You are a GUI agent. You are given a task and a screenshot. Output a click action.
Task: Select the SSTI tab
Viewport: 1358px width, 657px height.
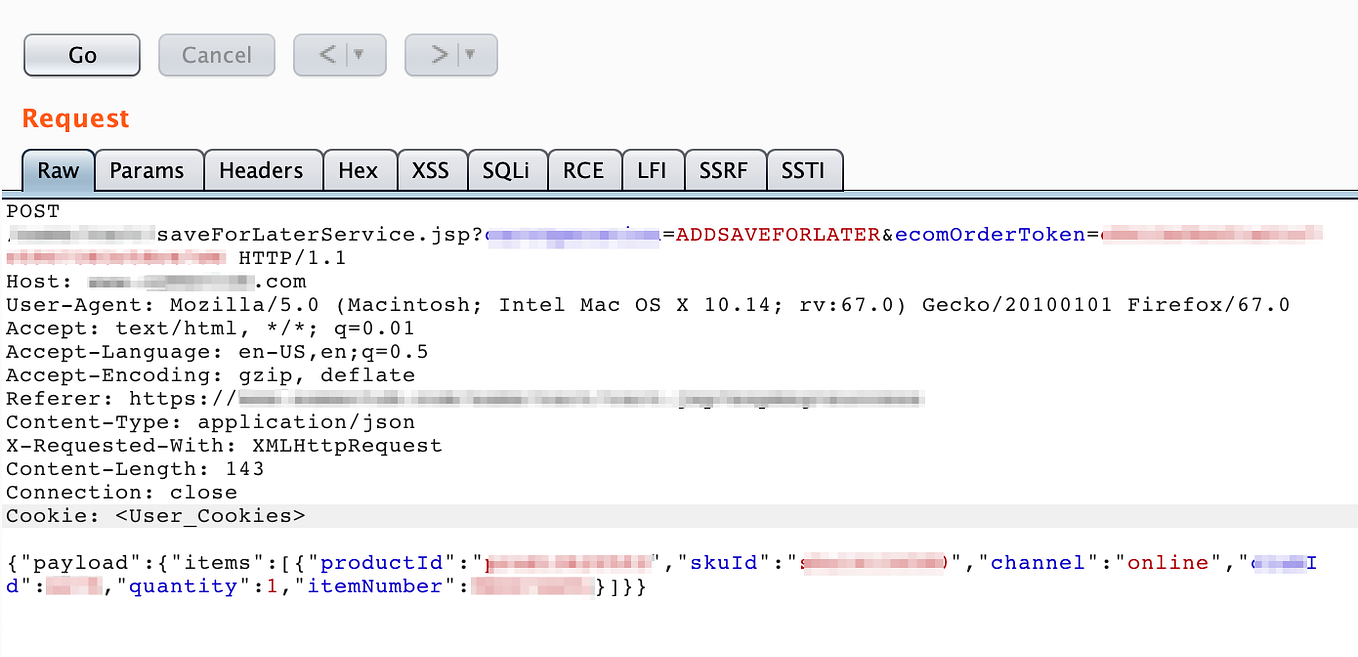click(804, 170)
